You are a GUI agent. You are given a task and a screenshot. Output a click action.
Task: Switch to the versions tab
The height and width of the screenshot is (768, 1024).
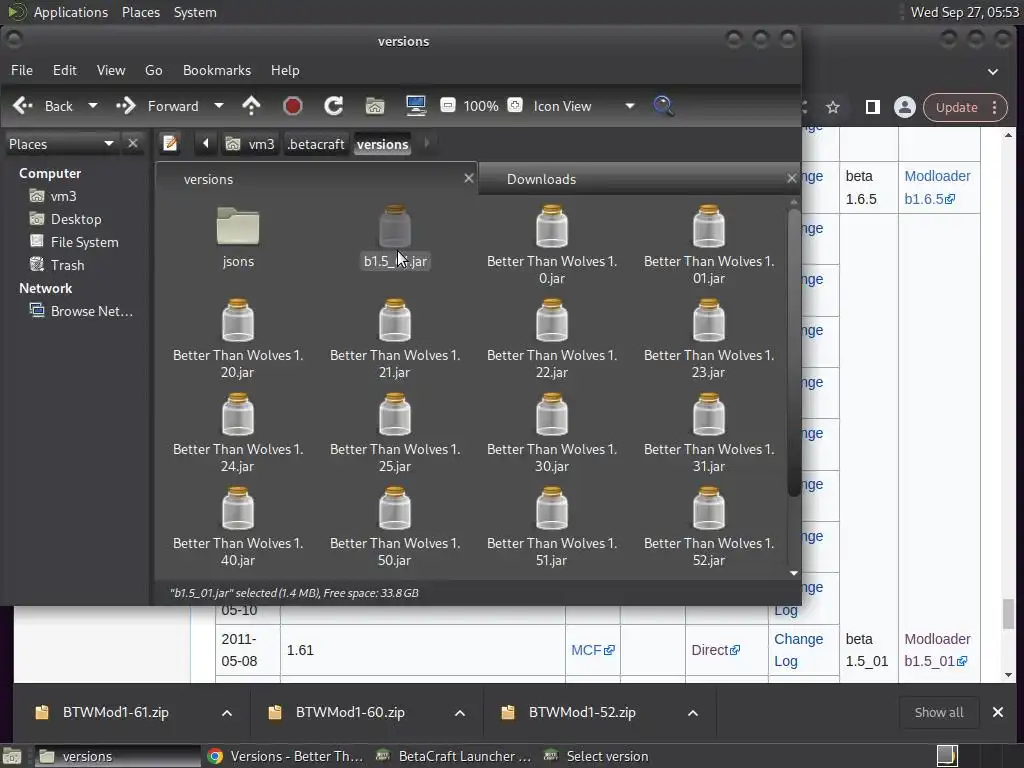[x=316, y=179]
